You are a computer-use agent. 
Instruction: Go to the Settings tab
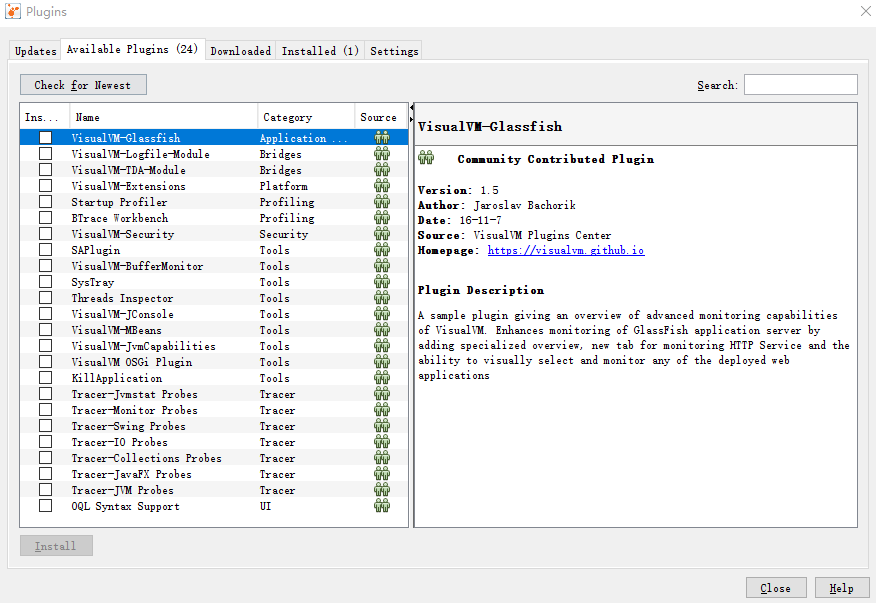394,51
